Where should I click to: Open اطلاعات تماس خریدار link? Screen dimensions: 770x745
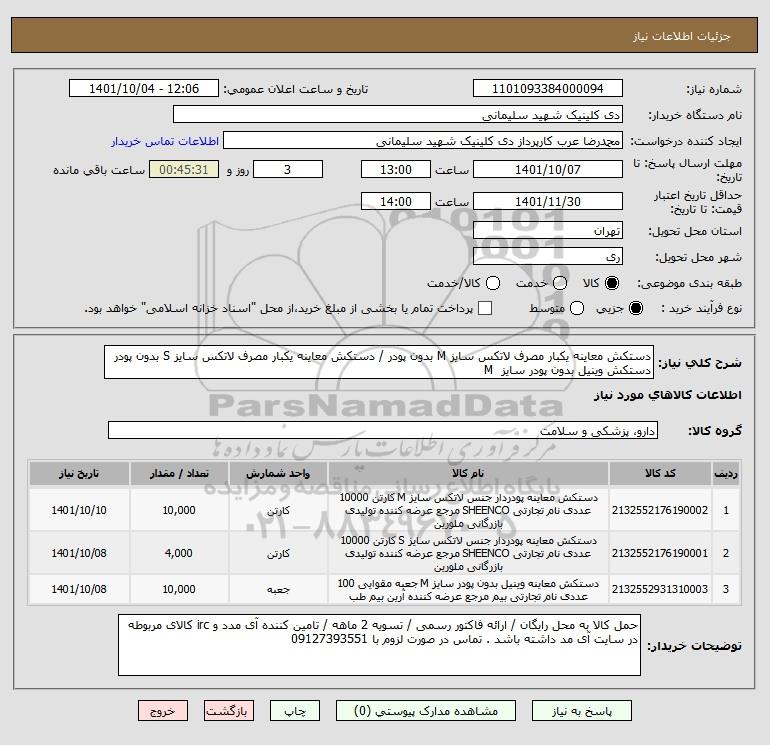click(x=165, y=141)
